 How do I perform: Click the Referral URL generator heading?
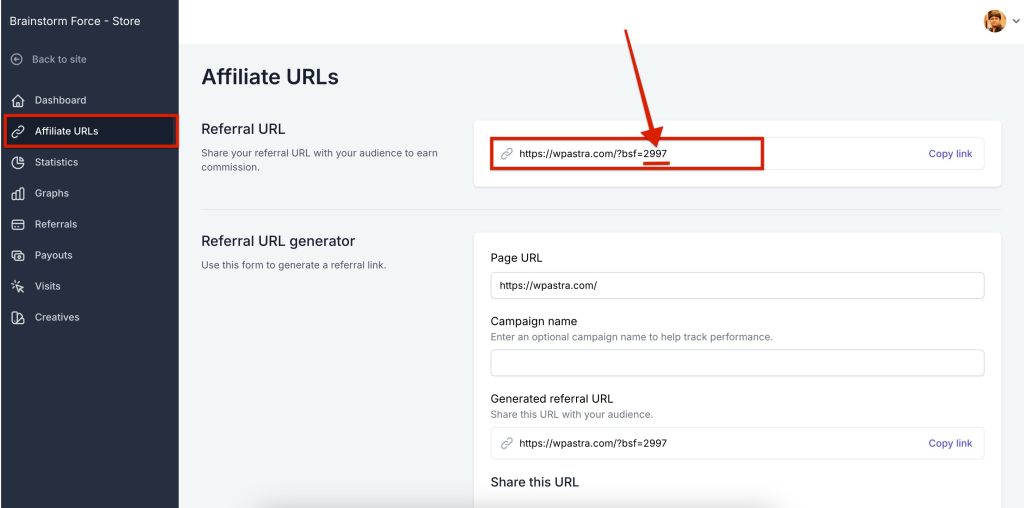[x=278, y=242]
